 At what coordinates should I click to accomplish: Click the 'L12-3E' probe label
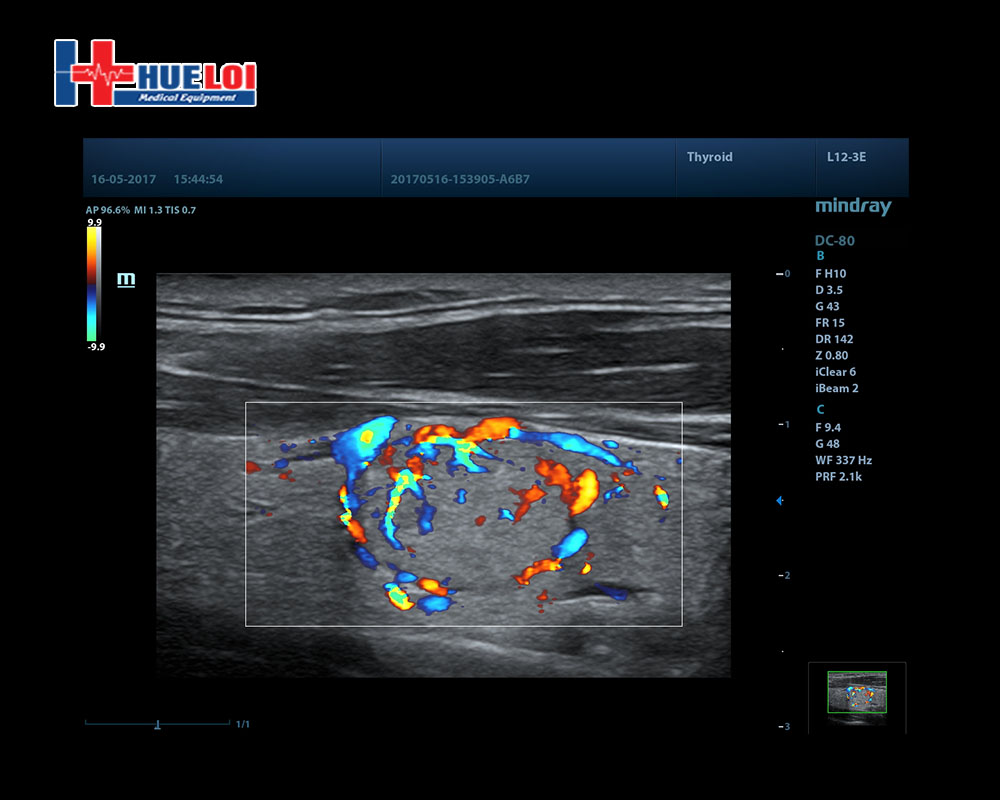coord(846,157)
